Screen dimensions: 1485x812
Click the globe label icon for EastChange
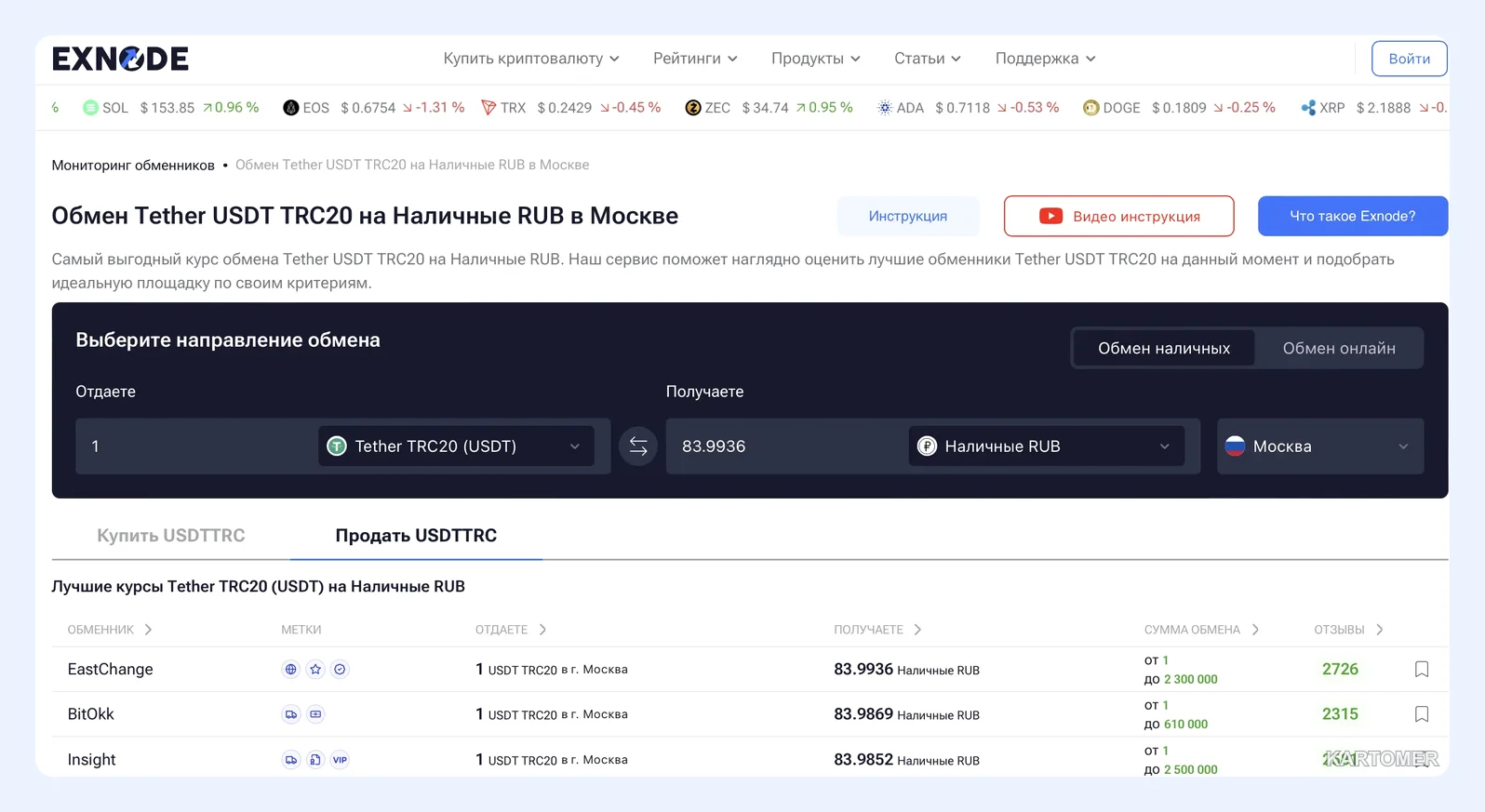(x=291, y=670)
